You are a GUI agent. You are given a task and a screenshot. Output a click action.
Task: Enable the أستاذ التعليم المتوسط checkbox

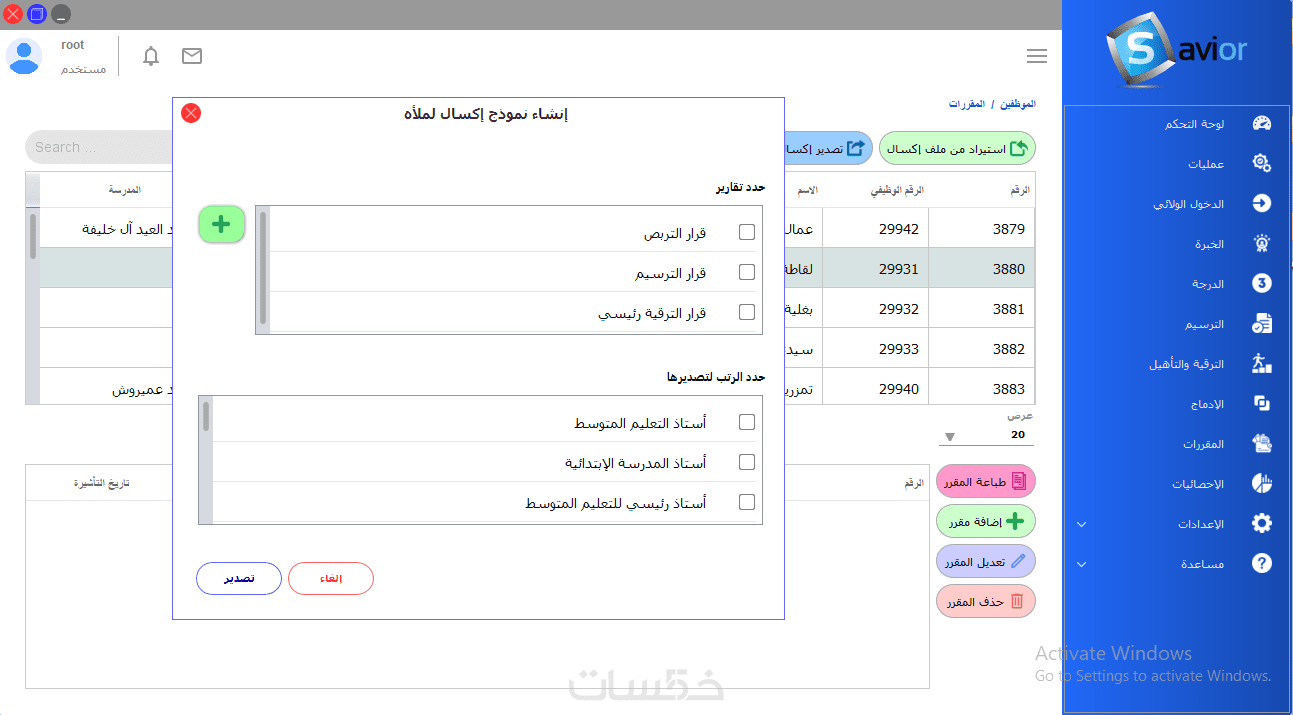coord(747,423)
